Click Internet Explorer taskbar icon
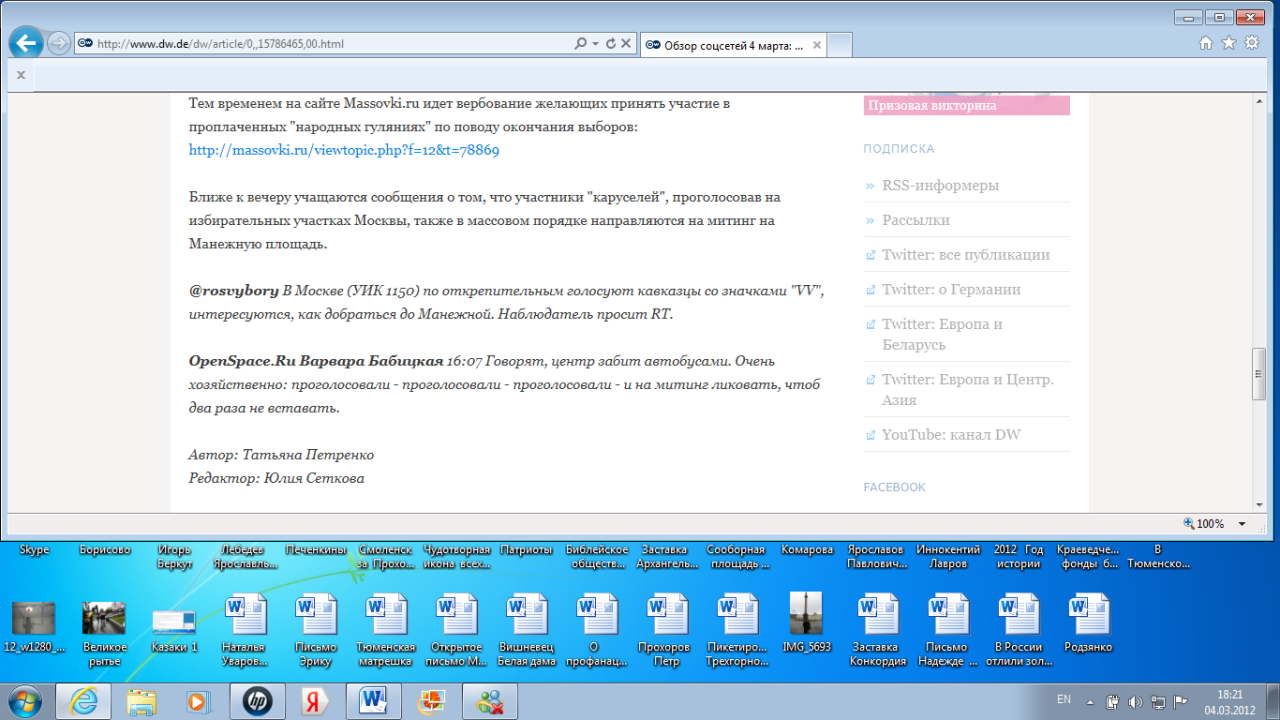1280x720 pixels. pyautogui.click(x=84, y=701)
